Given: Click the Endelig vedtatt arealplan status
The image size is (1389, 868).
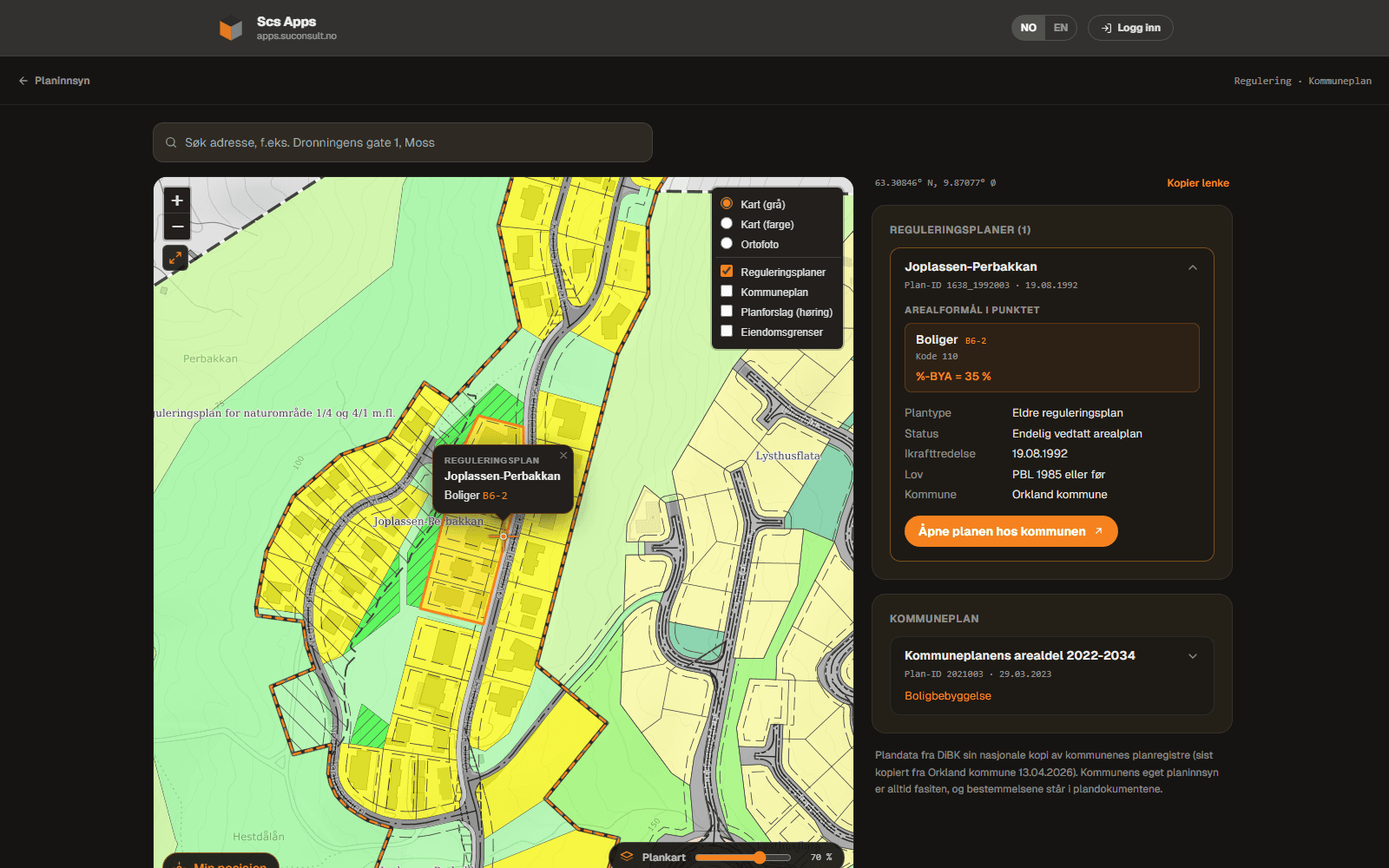Looking at the screenshot, I should coord(1076,434).
